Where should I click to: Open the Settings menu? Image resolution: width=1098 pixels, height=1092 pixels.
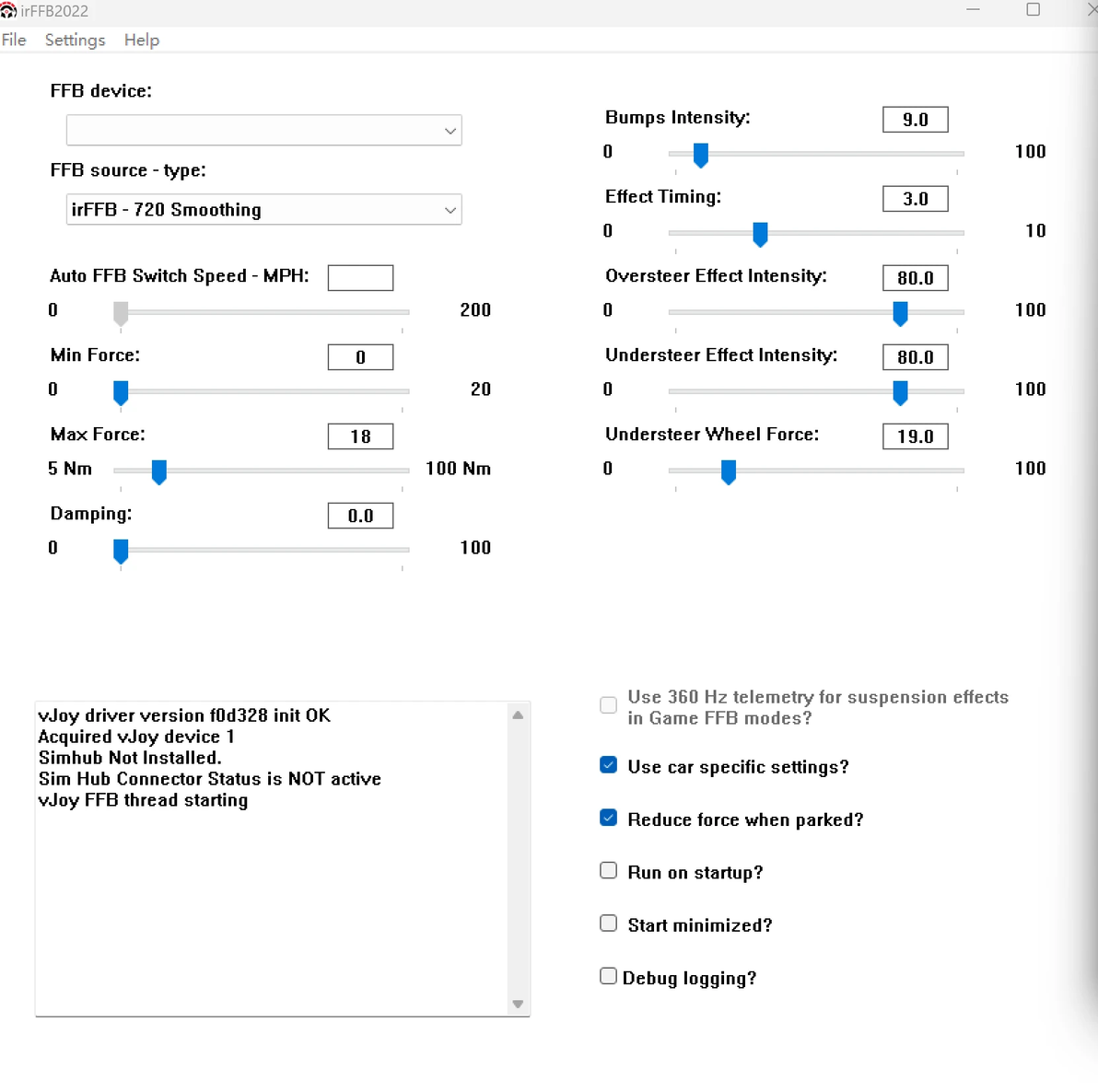pyautogui.click(x=75, y=40)
